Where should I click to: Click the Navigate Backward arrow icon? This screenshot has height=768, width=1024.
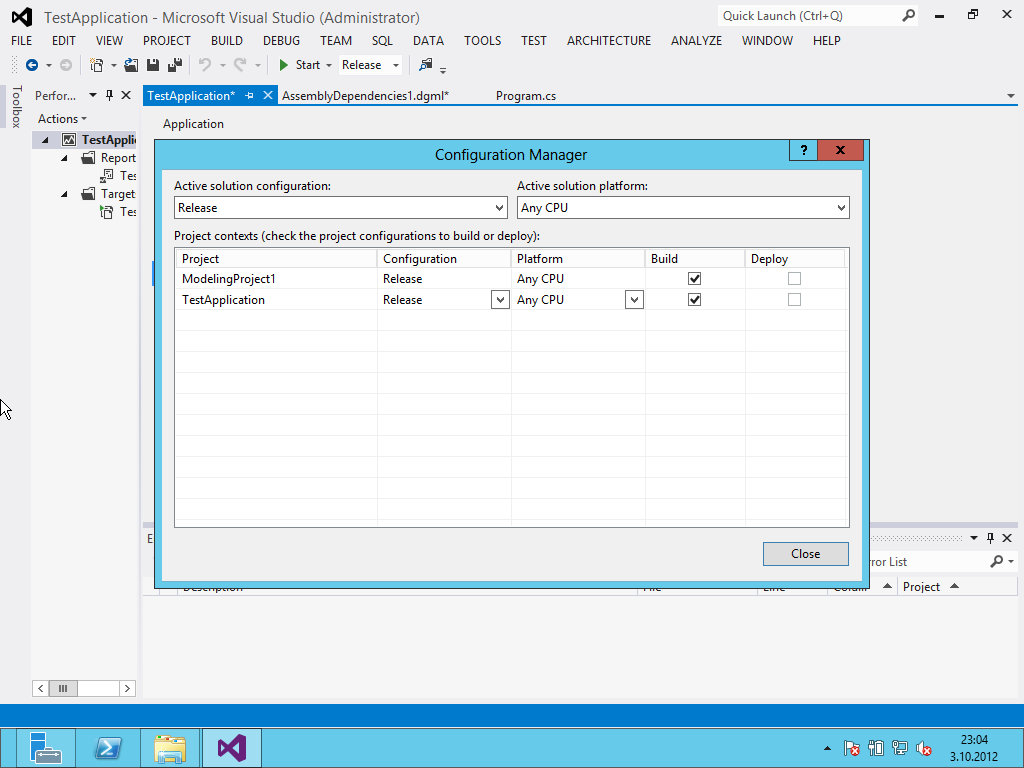(31, 65)
